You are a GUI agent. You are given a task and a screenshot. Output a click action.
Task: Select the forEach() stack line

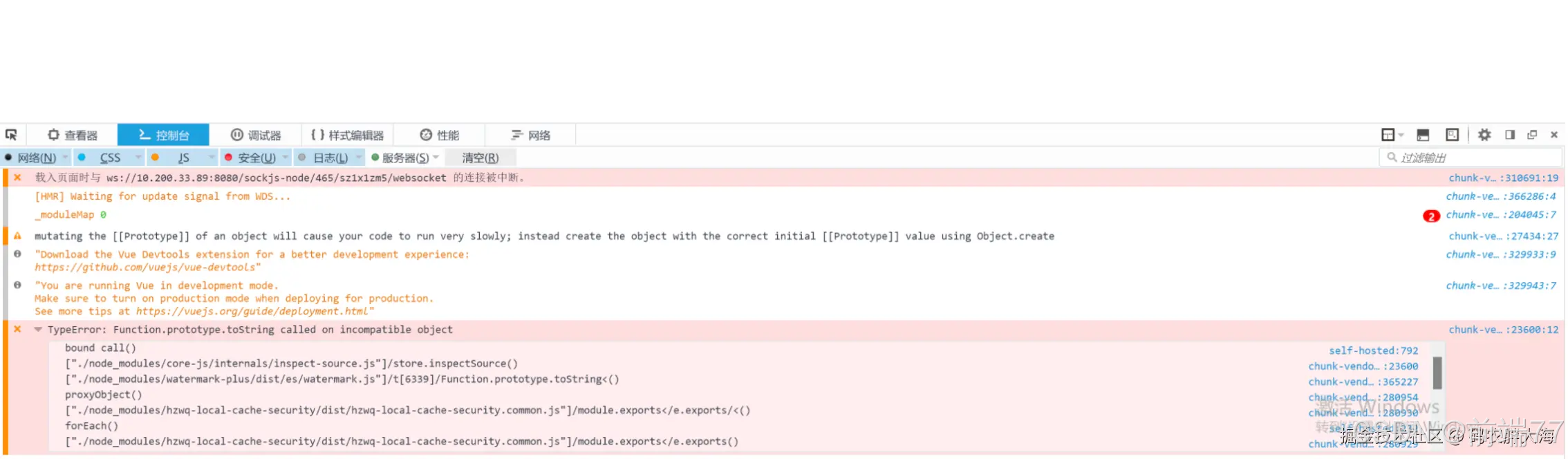91,426
